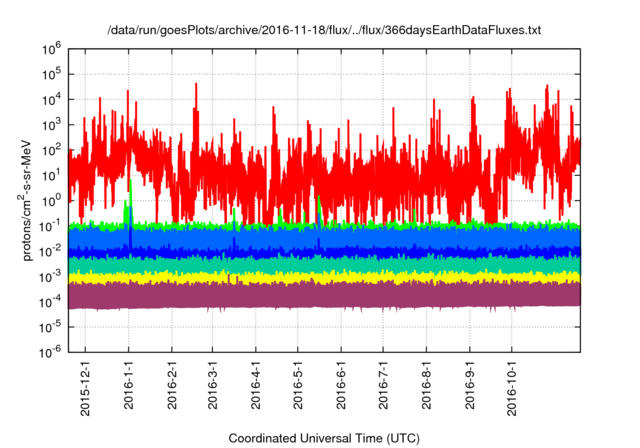This screenshot has height=448, width=640.
Task: Click the 2016-3-1 date tick label
Action: point(213,385)
